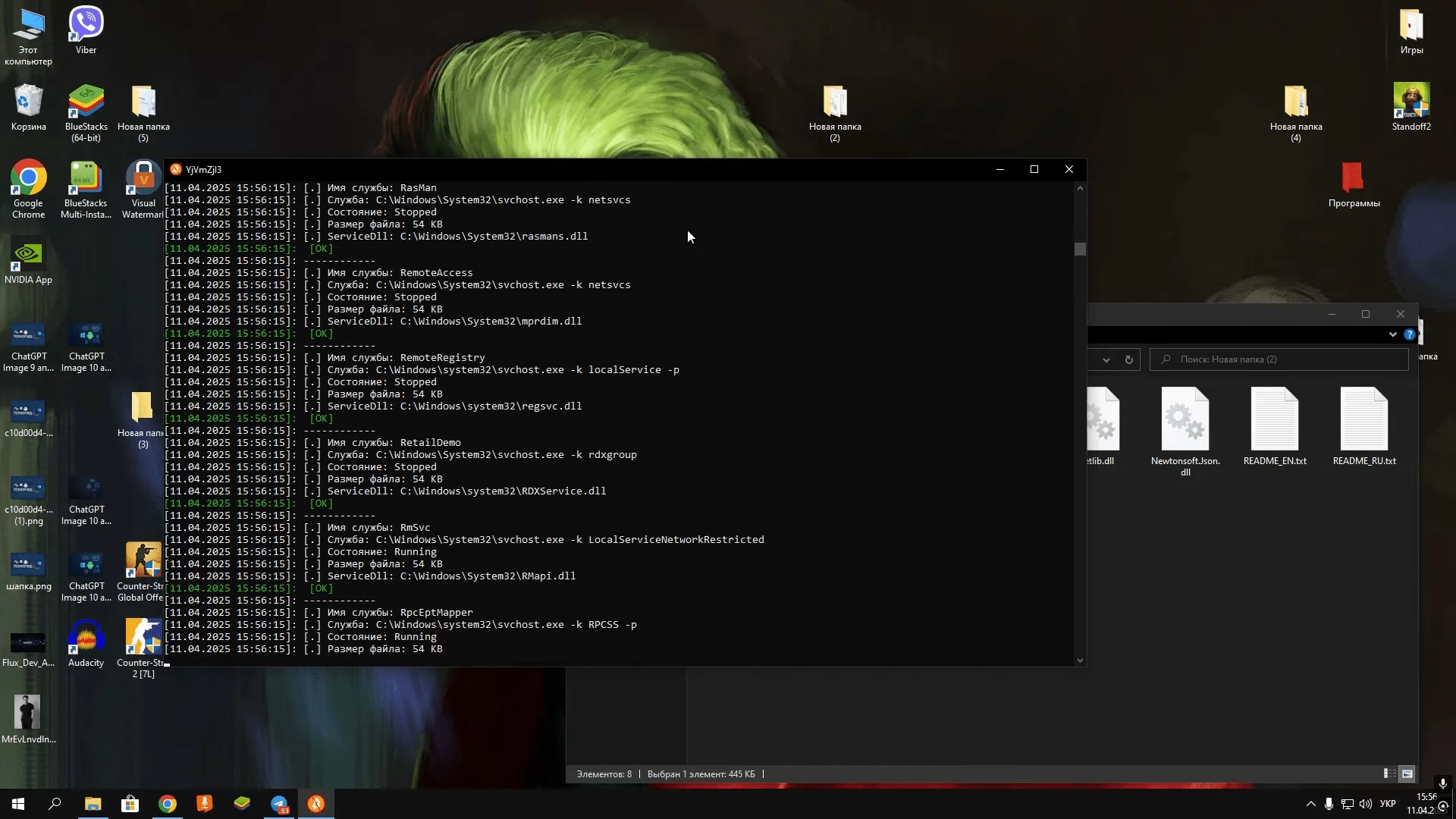Click console scrollbar down arrow

point(1080,660)
